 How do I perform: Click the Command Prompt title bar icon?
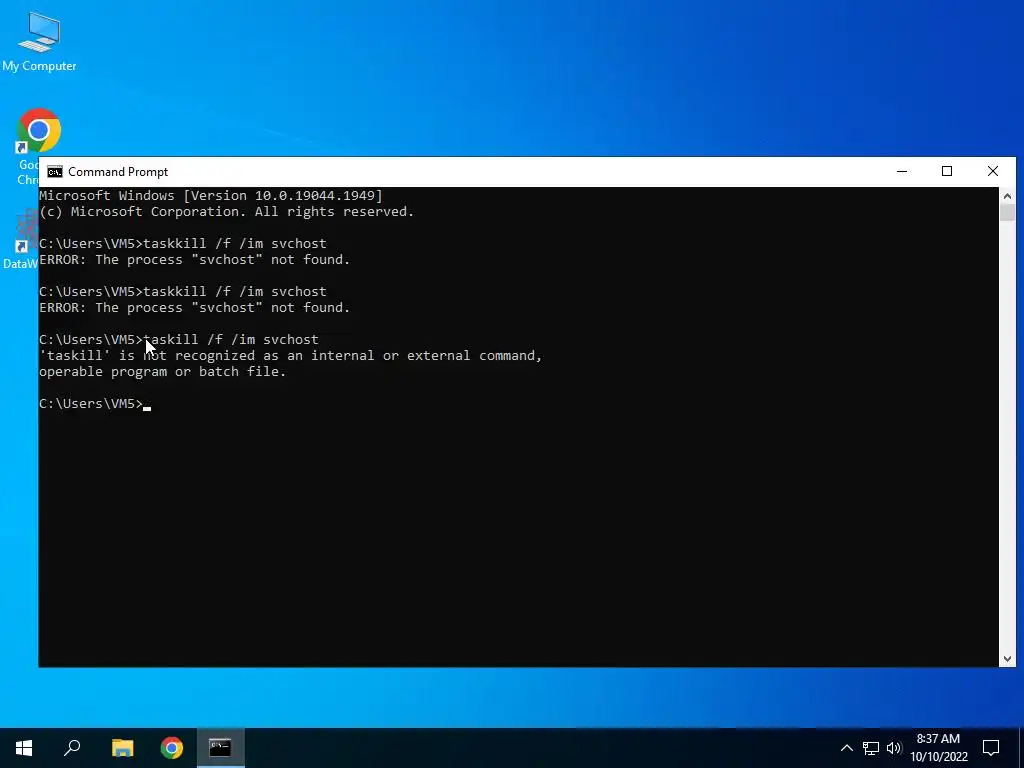pos(55,172)
